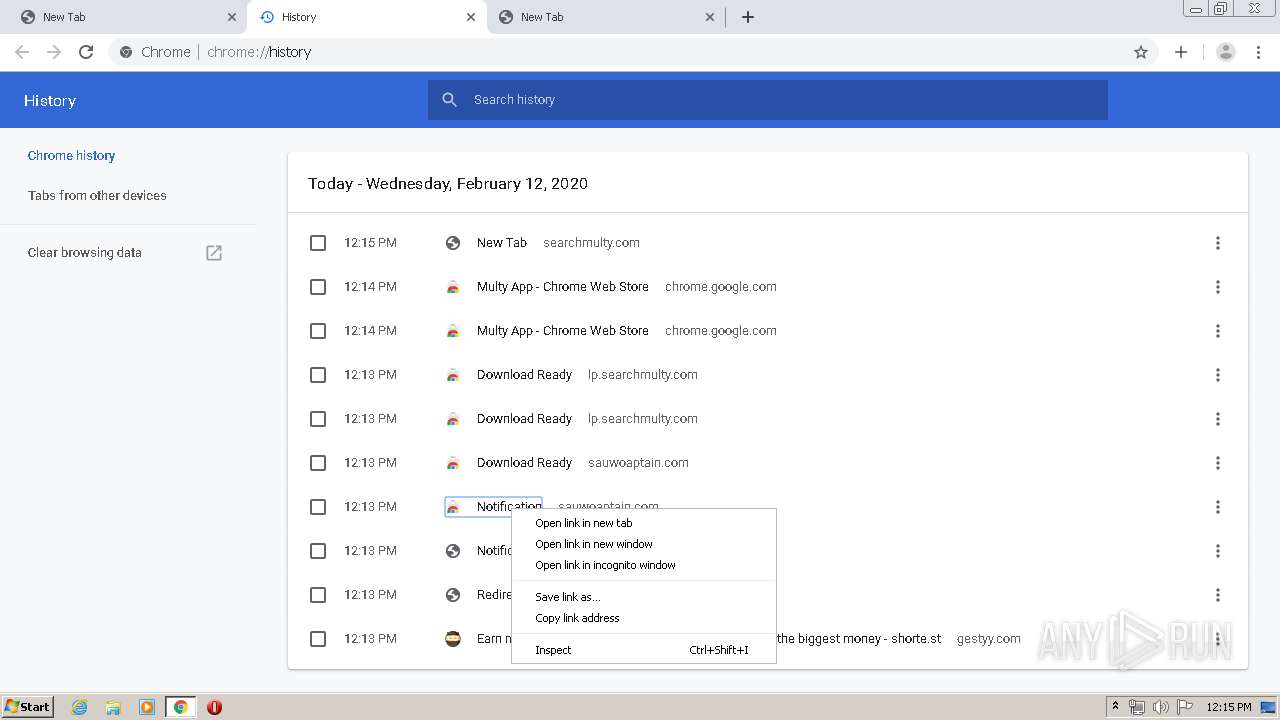This screenshot has width=1280, height=720.
Task: Open Tabs from other devices
Action: [x=97, y=196]
